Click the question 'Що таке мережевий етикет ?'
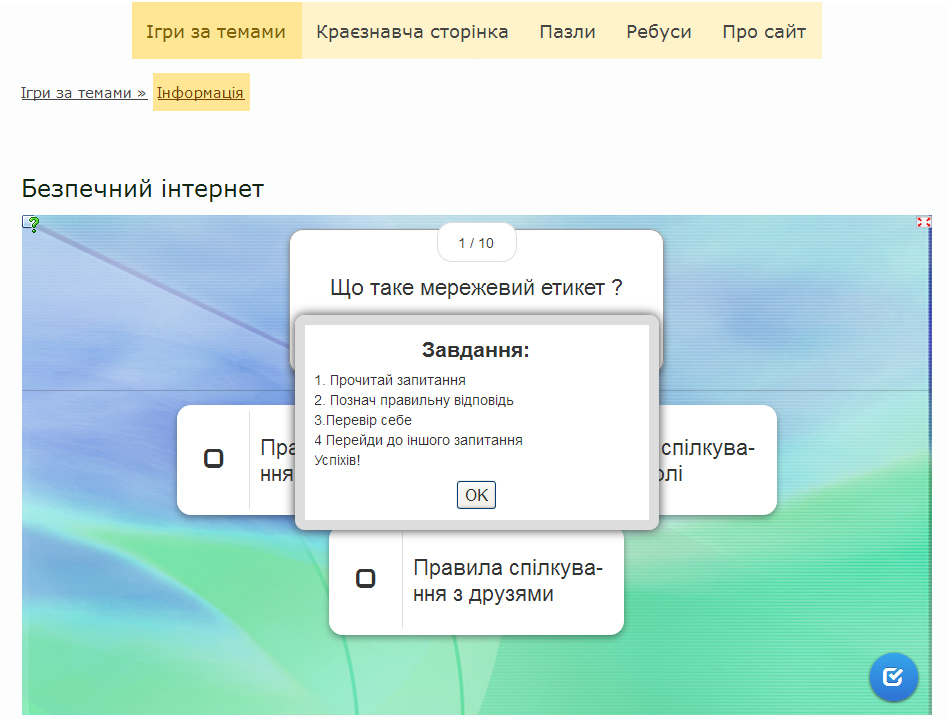Image resolution: width=950 pixels, height=719 pixels. click(x=476, y=288)
